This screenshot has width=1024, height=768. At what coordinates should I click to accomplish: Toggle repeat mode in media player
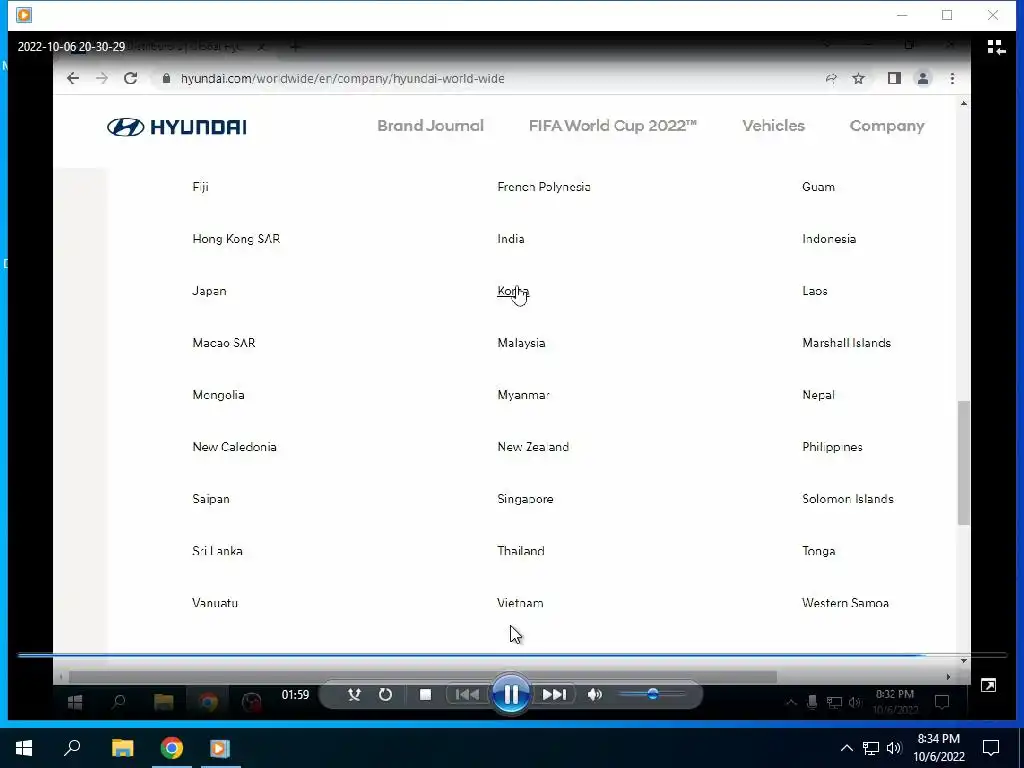[x=385, y=694]
